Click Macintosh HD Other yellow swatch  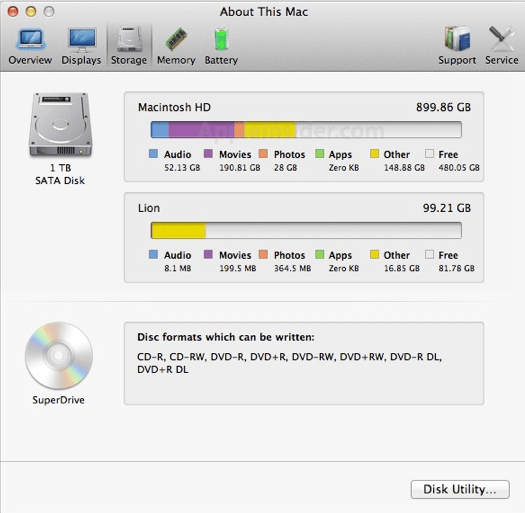(374, 154)
